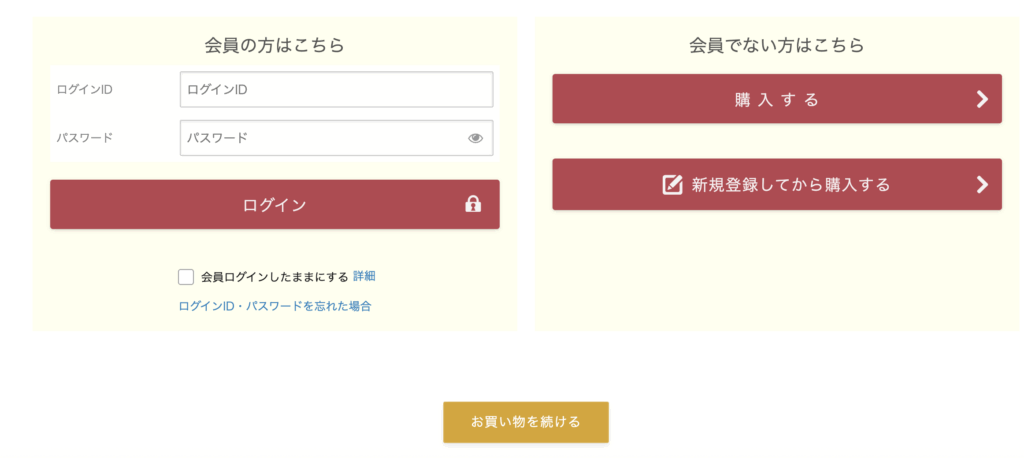Focus the パスワード input field
Viewport: 1024px width, 458px height.
pos(320,138)
